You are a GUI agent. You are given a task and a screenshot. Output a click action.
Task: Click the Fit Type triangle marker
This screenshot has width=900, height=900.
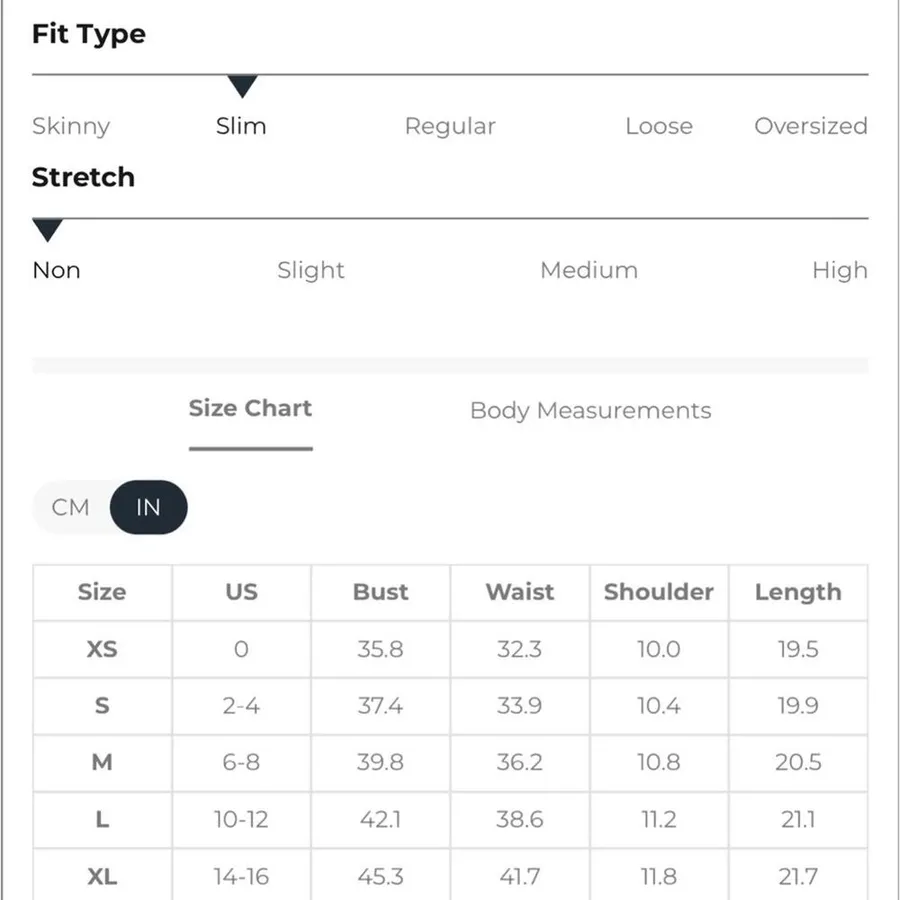coord(242,86)
